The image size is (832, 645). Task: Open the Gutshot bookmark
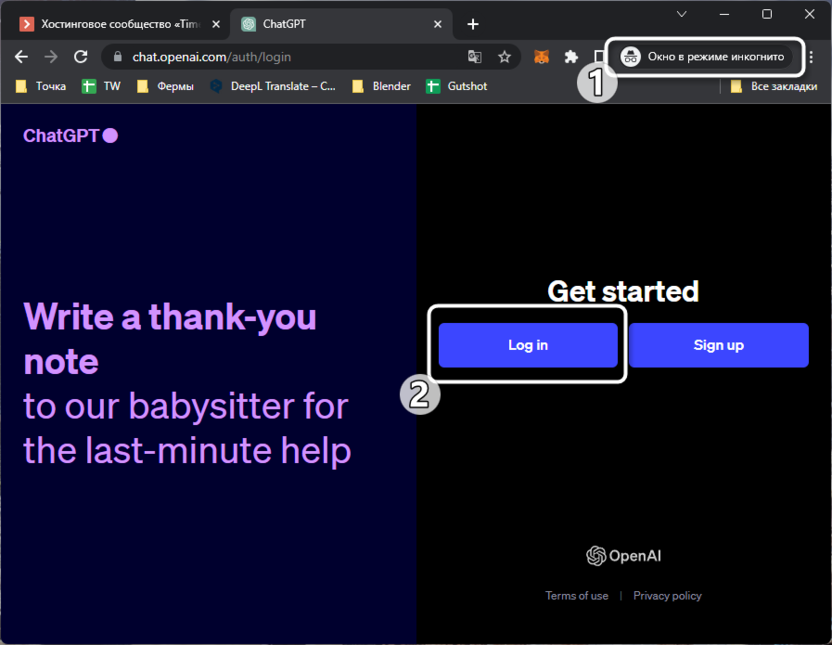coord(457,86)
